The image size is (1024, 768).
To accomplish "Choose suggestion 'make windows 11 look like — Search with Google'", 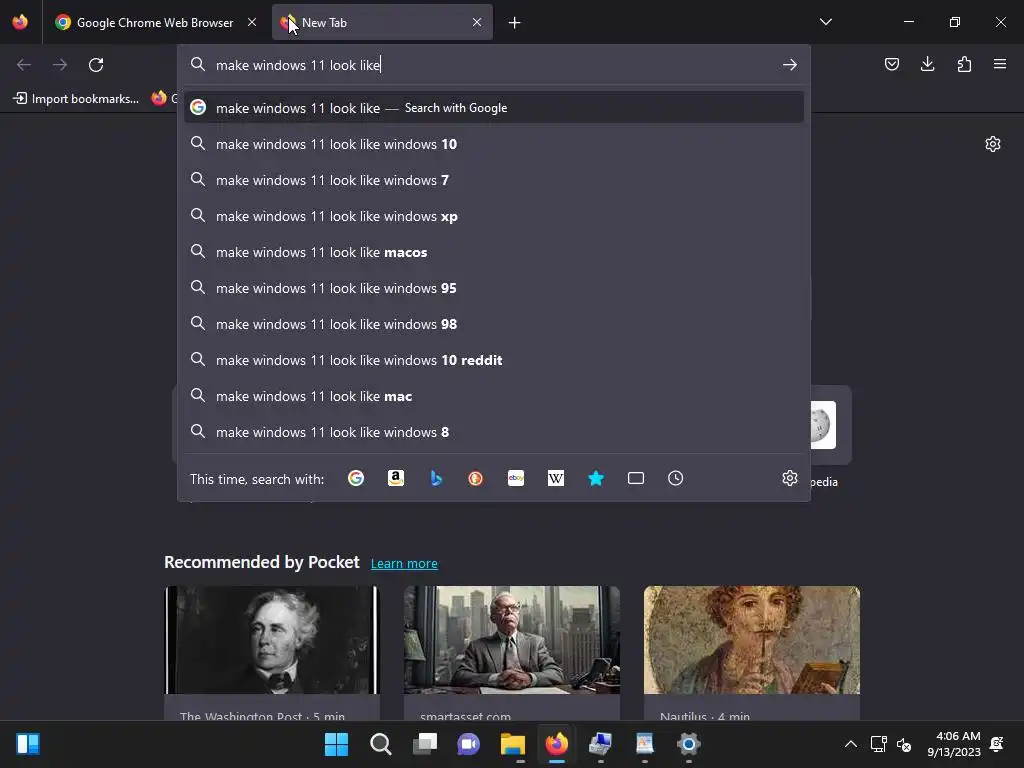I will (x=494, y=108).
